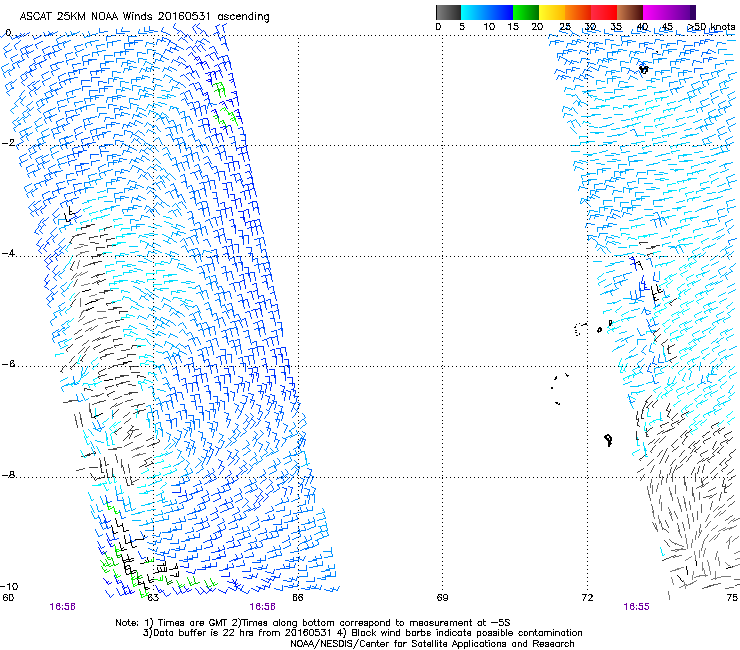
Task: Click the yellow 20-25 knots color segment
Action: (x=552, y=12)
